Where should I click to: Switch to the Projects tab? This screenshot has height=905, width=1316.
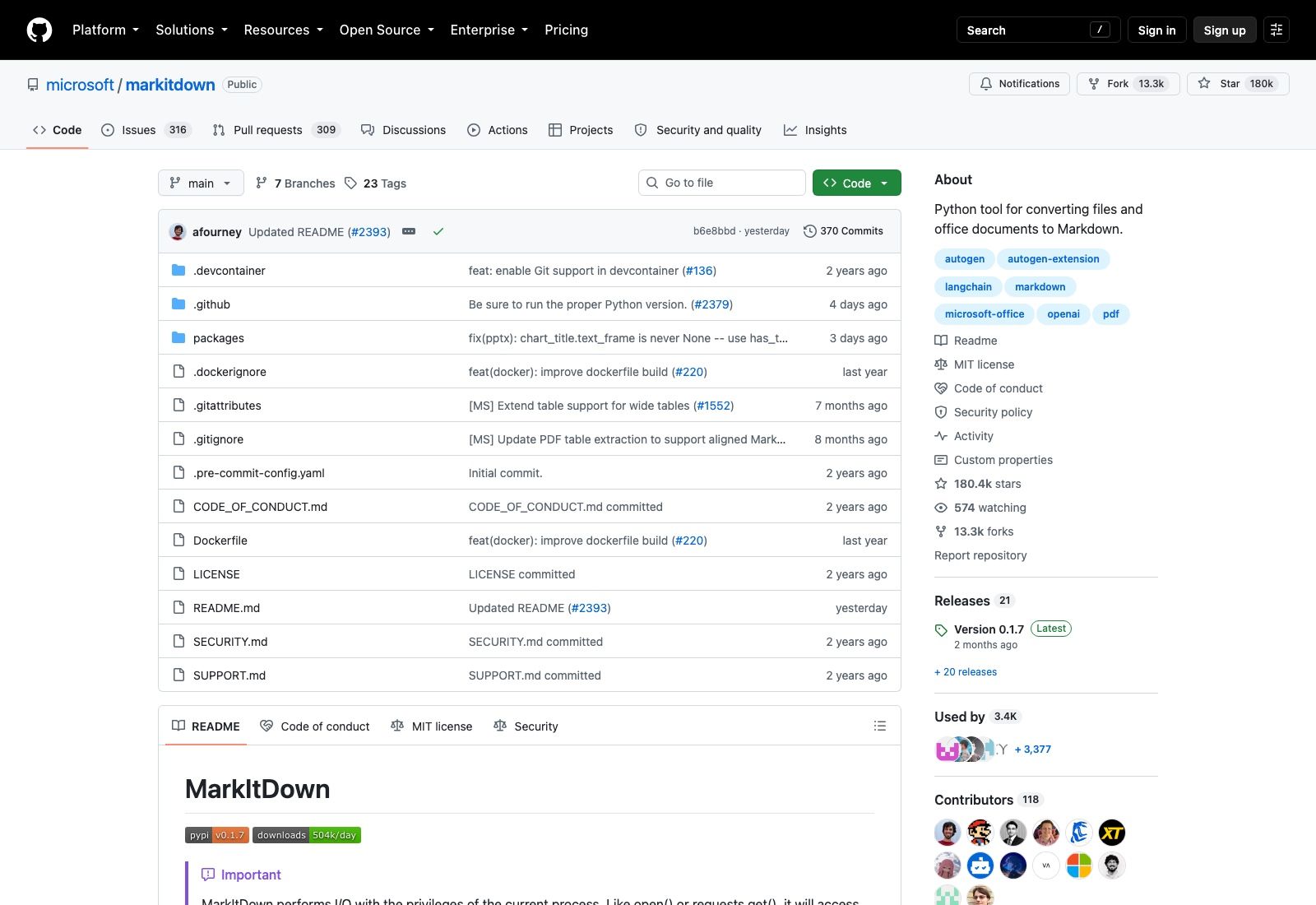point(581,130)
